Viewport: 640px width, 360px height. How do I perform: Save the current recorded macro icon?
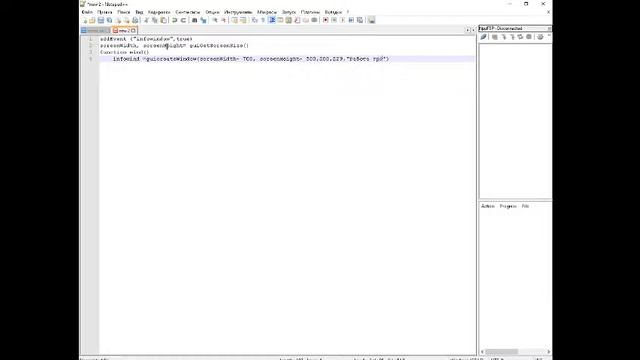pos(359,20)
